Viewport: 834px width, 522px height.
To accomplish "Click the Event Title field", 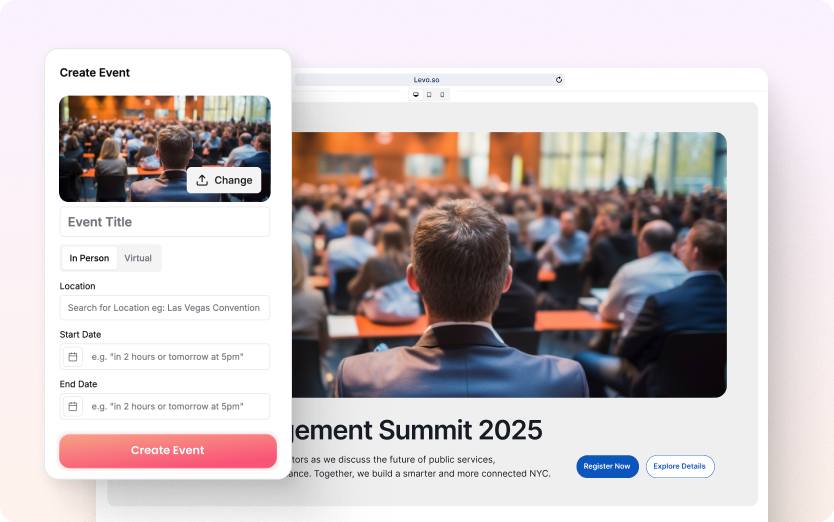I will (x=165, y=222).
